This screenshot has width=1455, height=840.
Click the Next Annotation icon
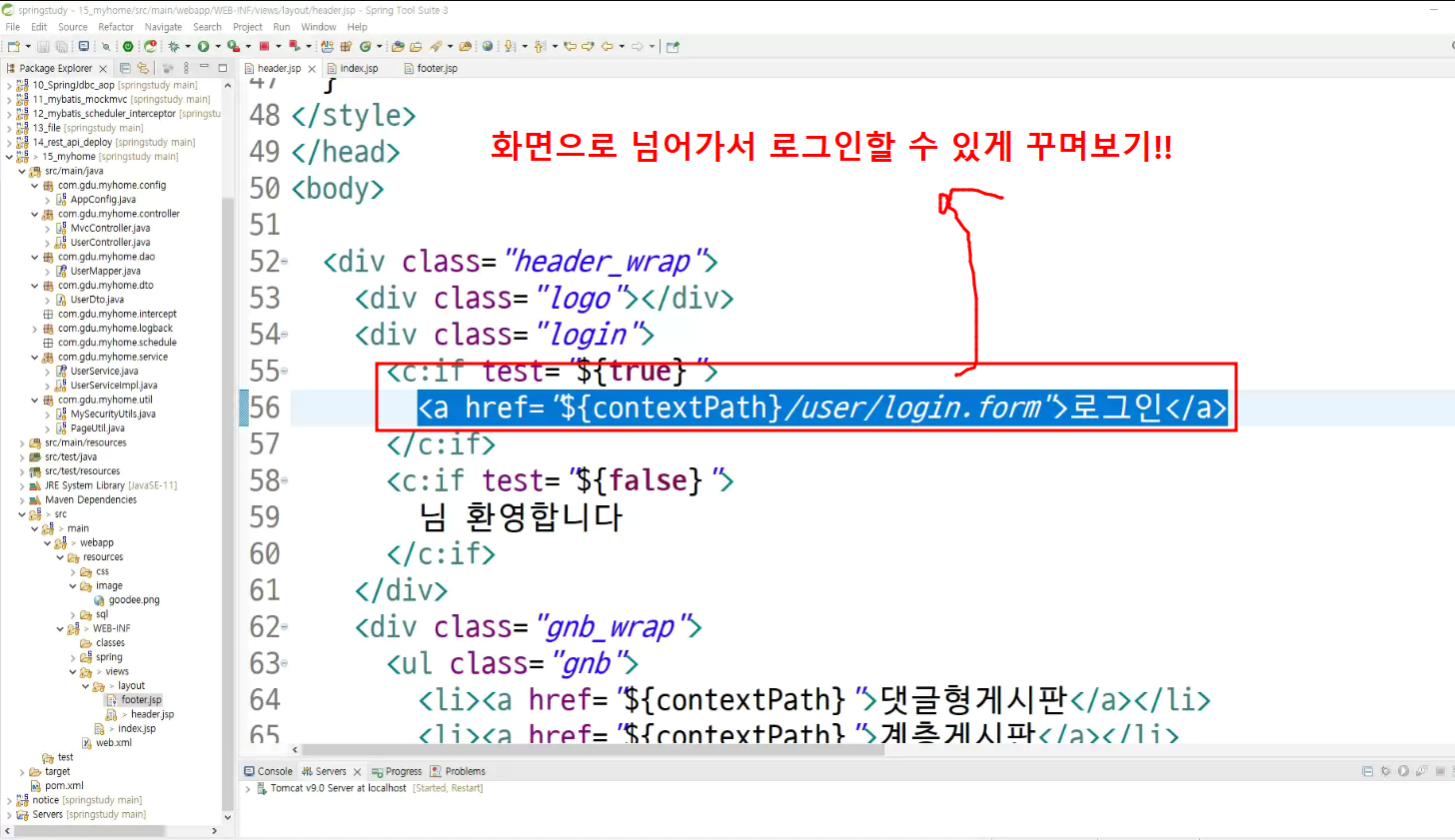[x=510, y=46]
